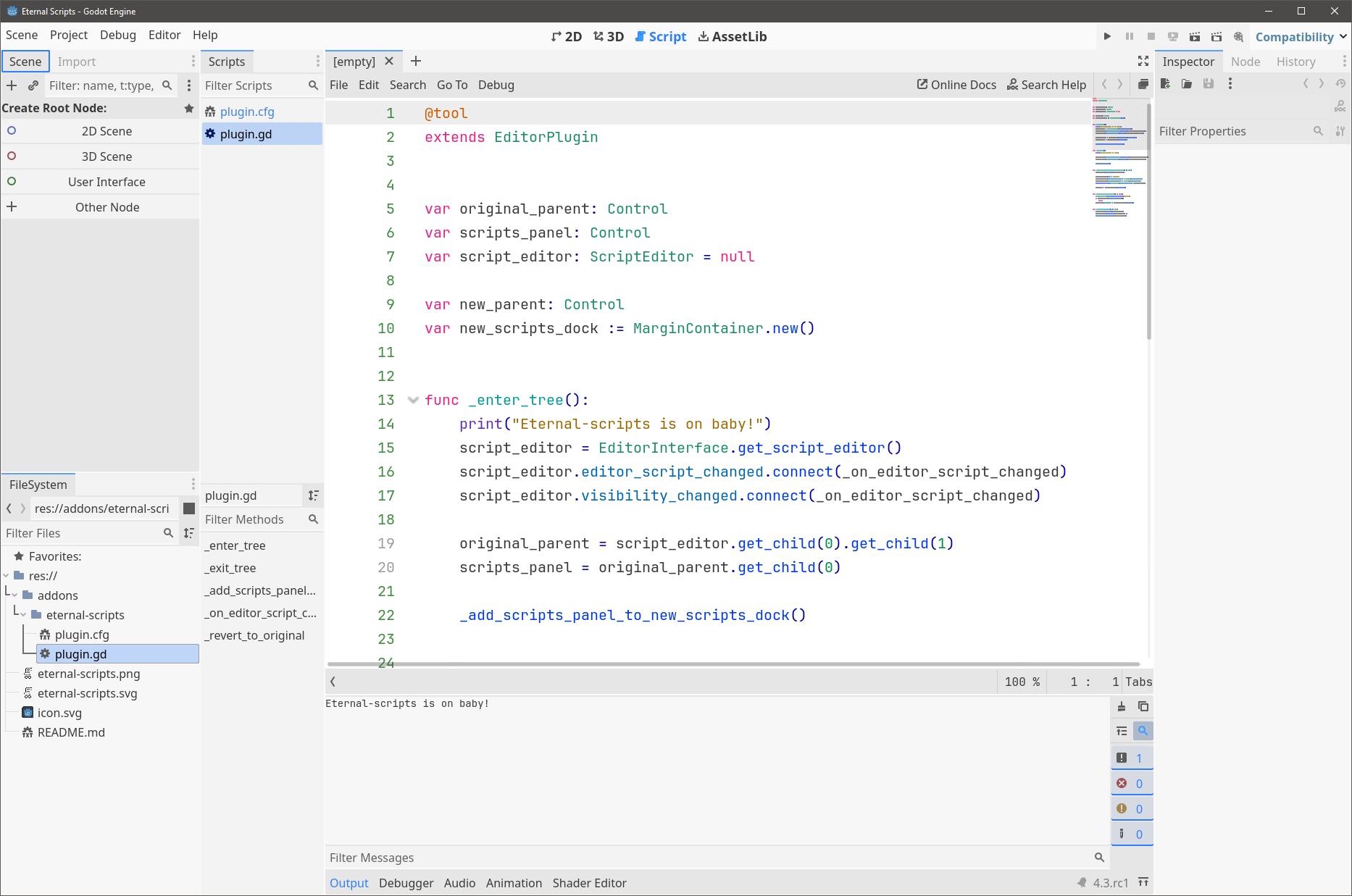Click the floating script window icon
Viewport: 1352px width, 896px height.
click(x=1143, y=84)
